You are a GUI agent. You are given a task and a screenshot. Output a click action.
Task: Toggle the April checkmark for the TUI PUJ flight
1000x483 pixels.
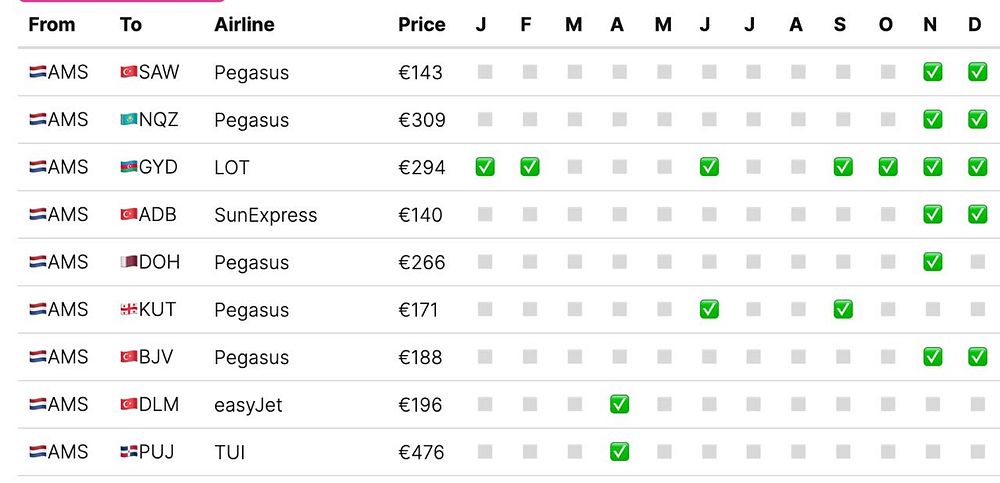[x=619, y=452]
